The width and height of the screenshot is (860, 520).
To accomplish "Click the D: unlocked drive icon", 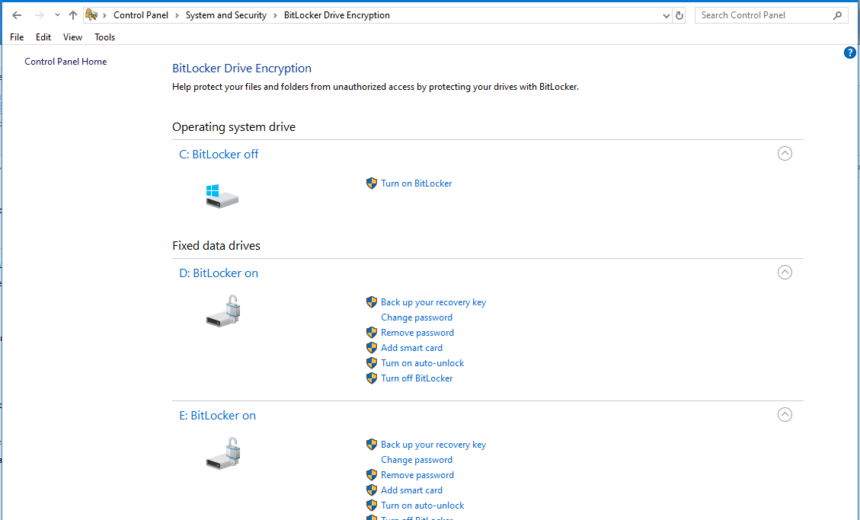I will [224, 311].
